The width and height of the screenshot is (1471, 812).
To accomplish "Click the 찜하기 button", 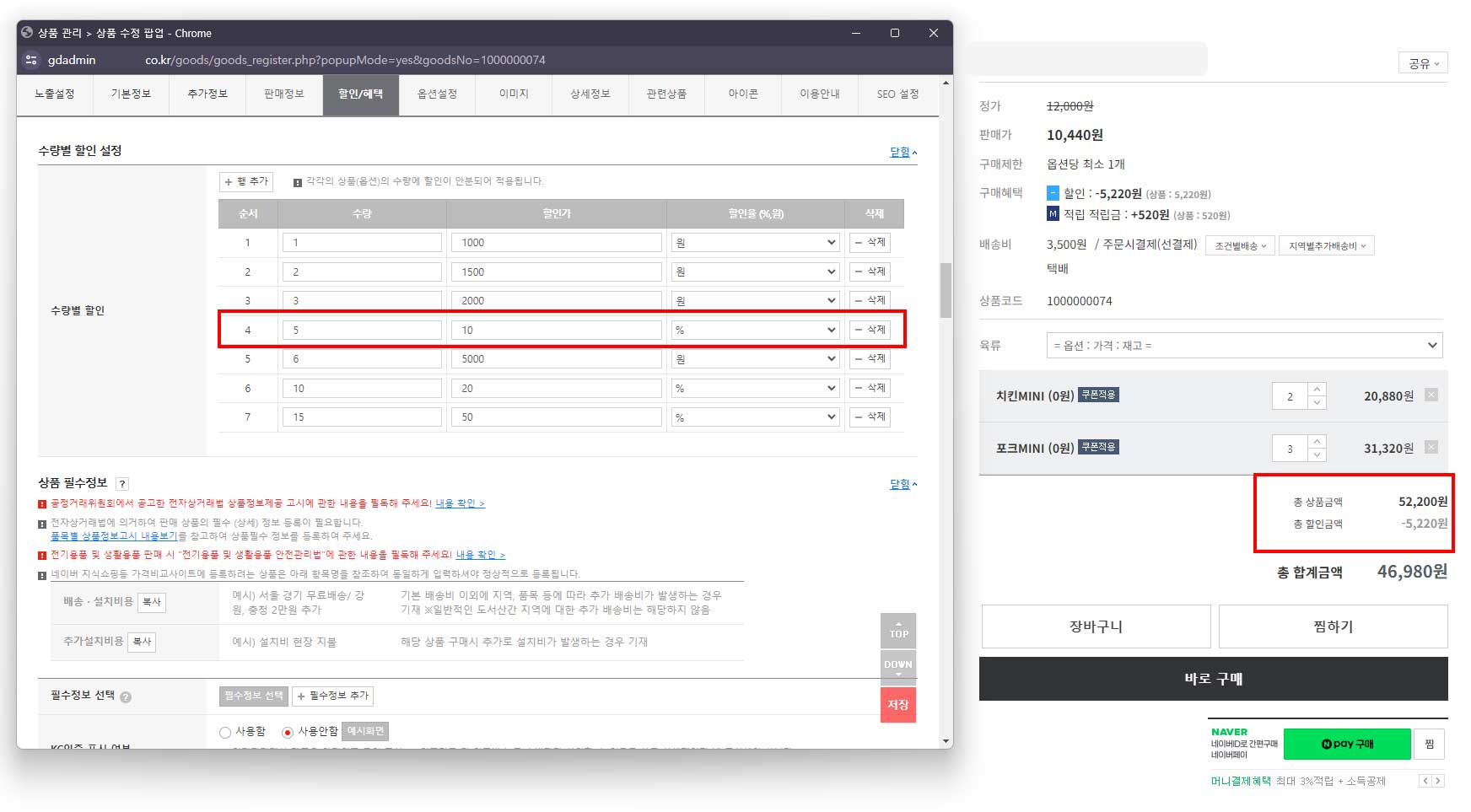I will [x=1333, y=626].
